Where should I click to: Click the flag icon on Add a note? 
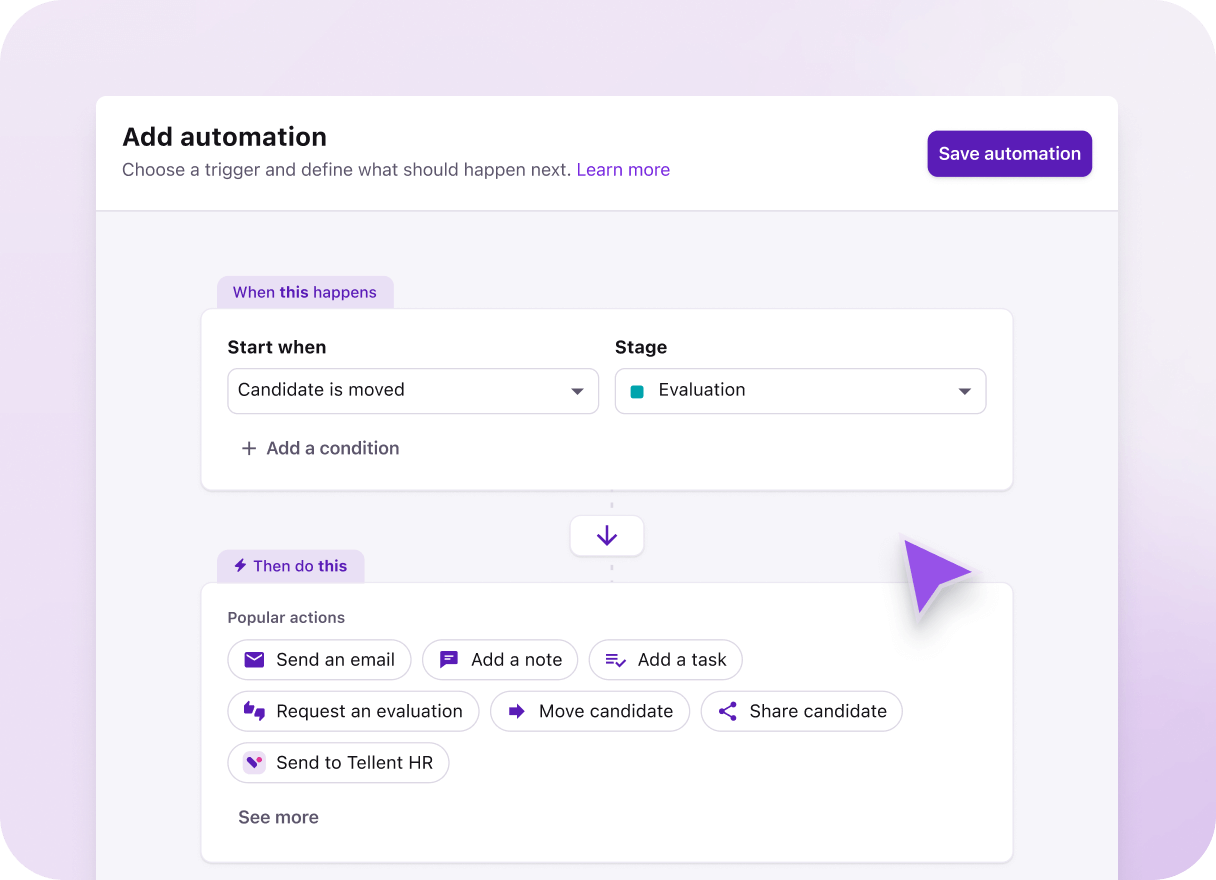click(x=448, y=660)
